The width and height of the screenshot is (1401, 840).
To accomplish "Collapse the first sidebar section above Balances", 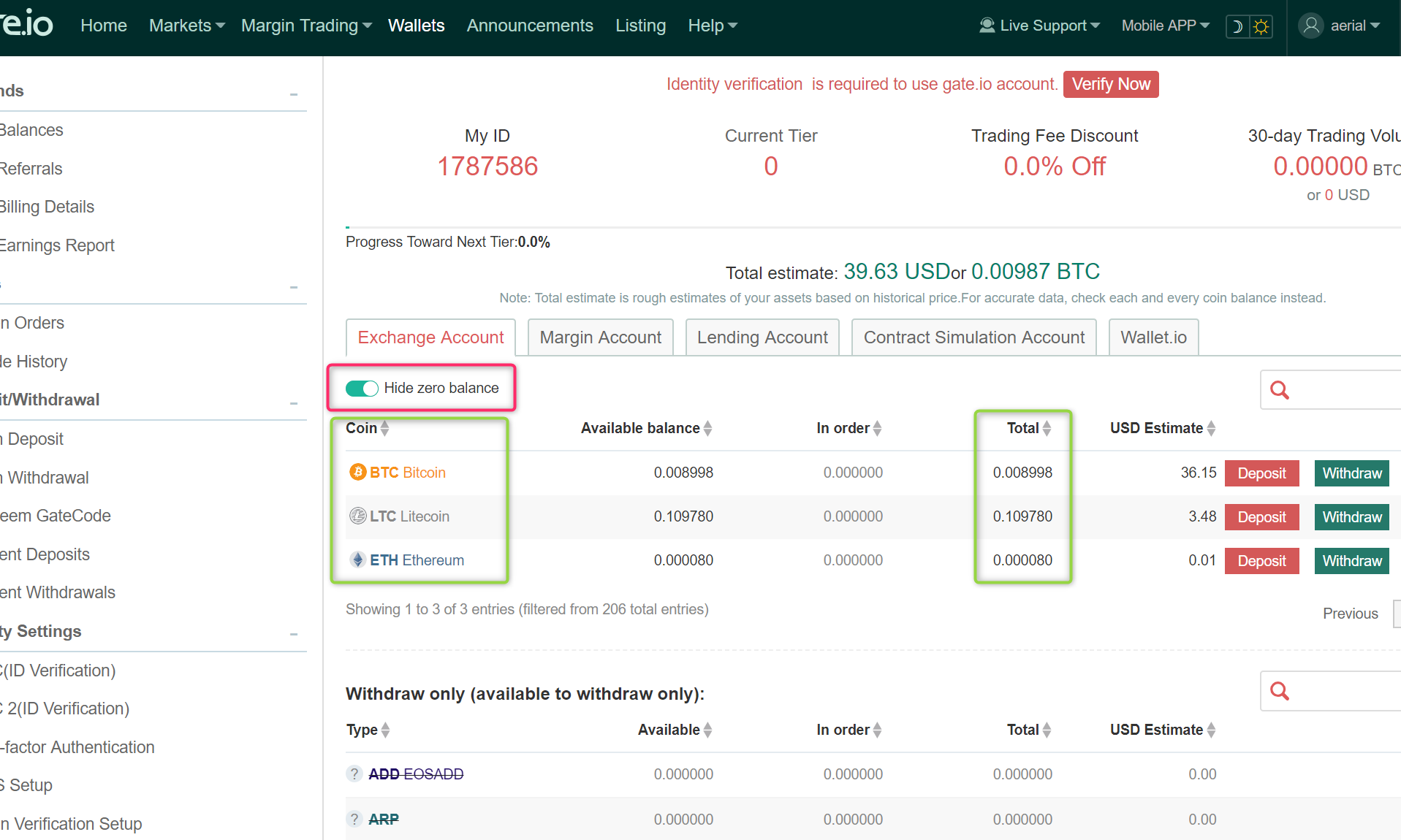I will point(294,94).
